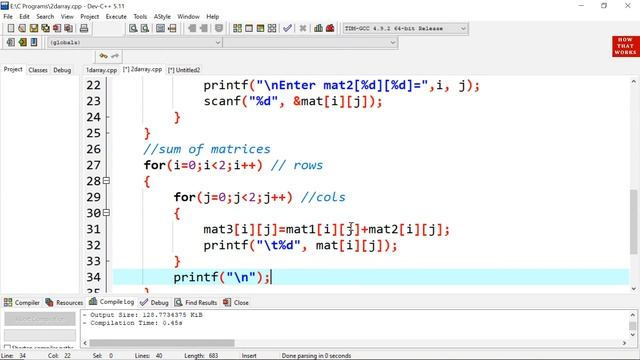Screen dimensions: 640x360
Task: Show the Classes sidebar tab
Action: pos(38,70)
